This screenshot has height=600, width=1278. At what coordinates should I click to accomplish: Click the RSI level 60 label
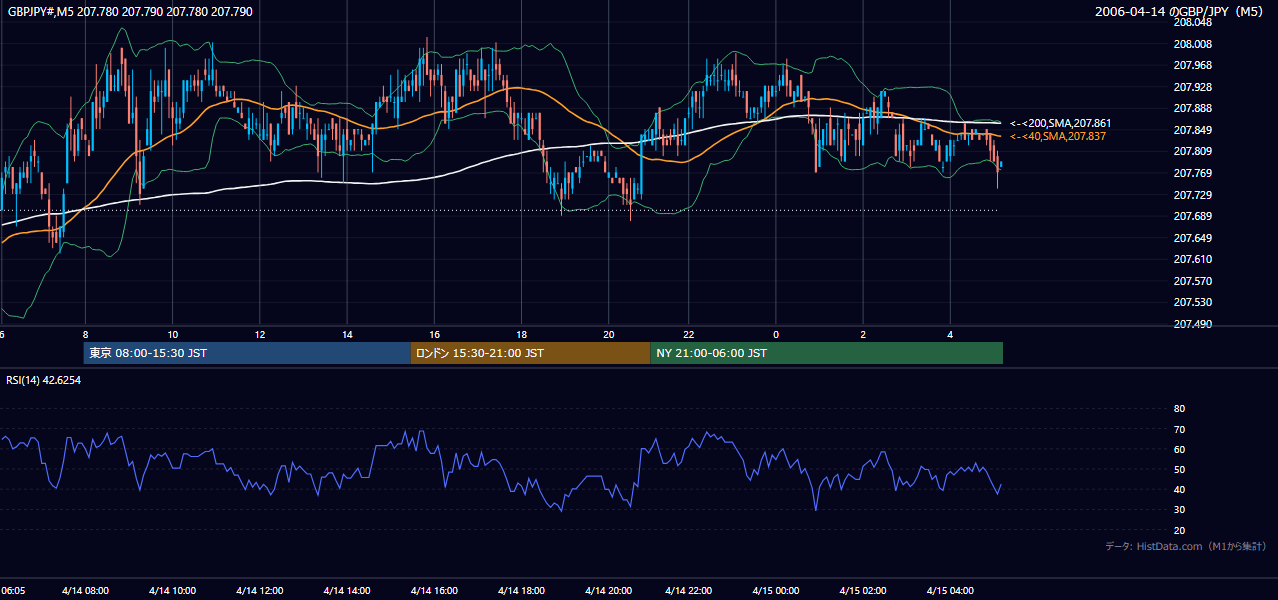pyautogui.click(x=1179, y=449)
